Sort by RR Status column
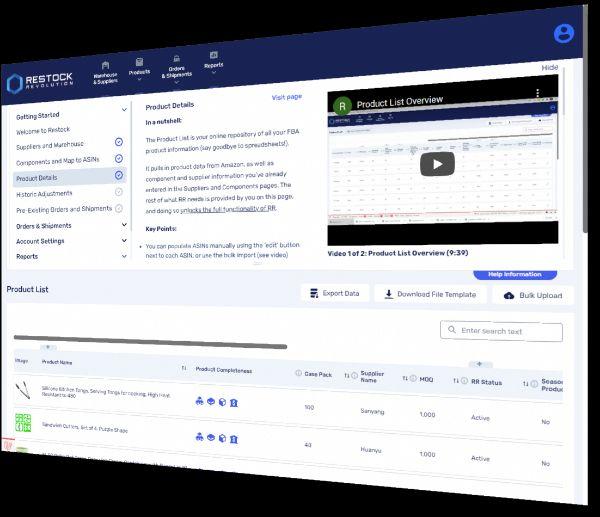600x517 pixels. [x=526, y=384]
